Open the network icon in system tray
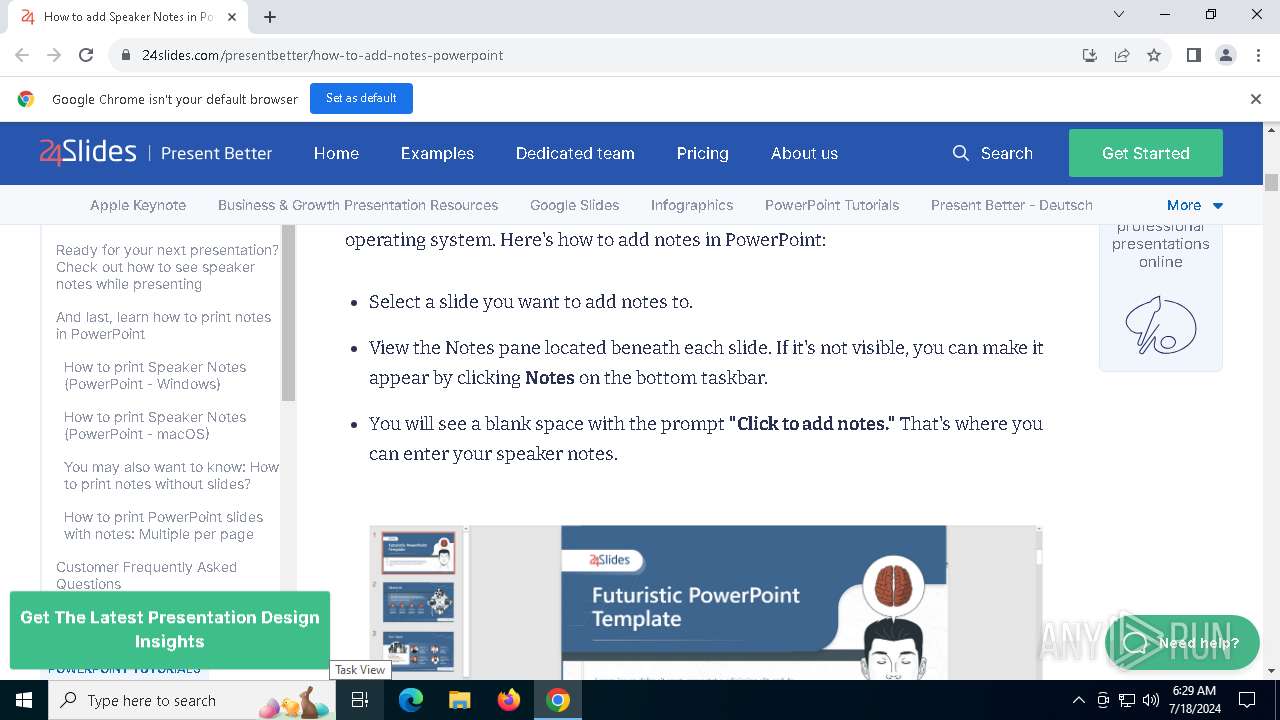 [x=1127, y=700]
